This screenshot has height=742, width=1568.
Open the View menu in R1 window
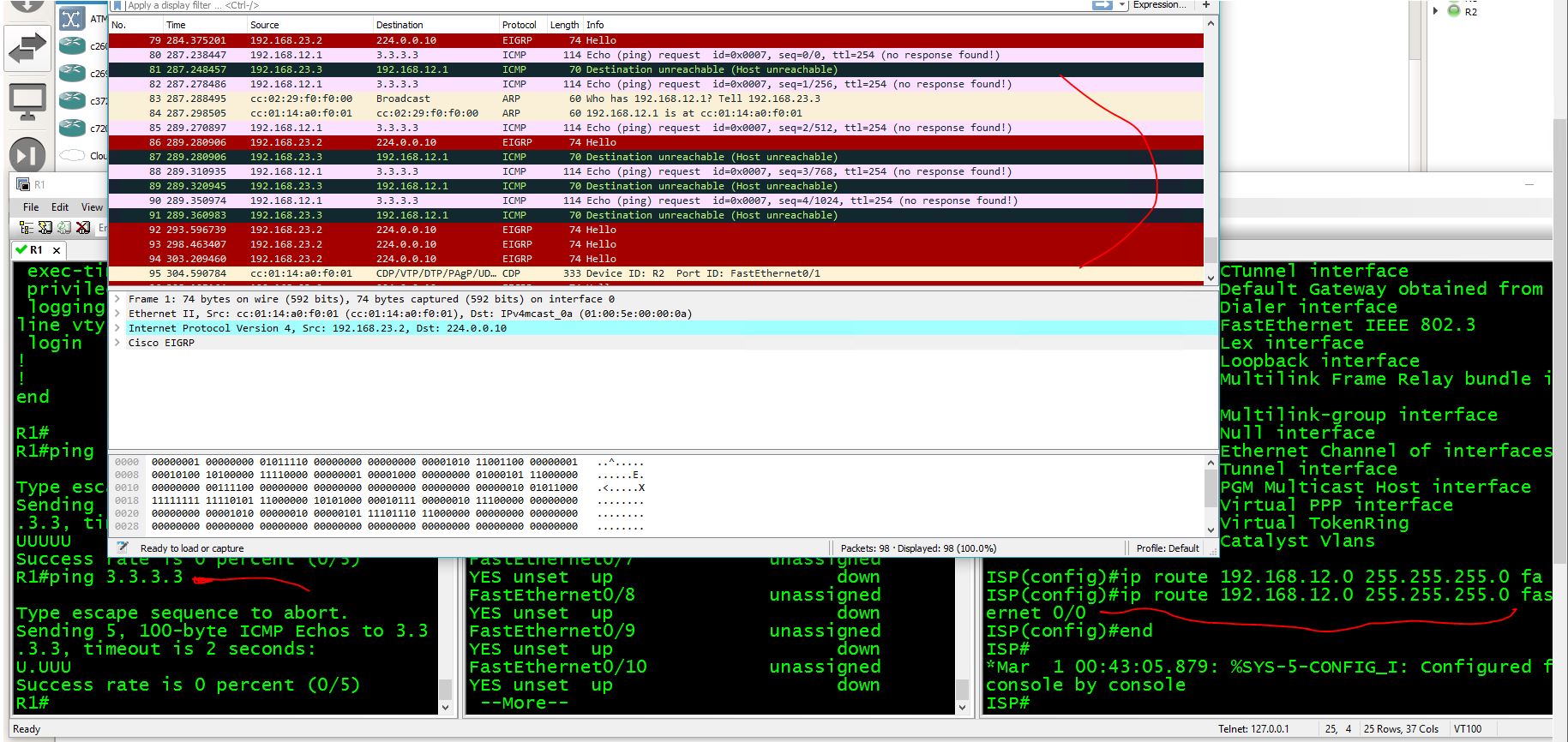click(92, 207)
